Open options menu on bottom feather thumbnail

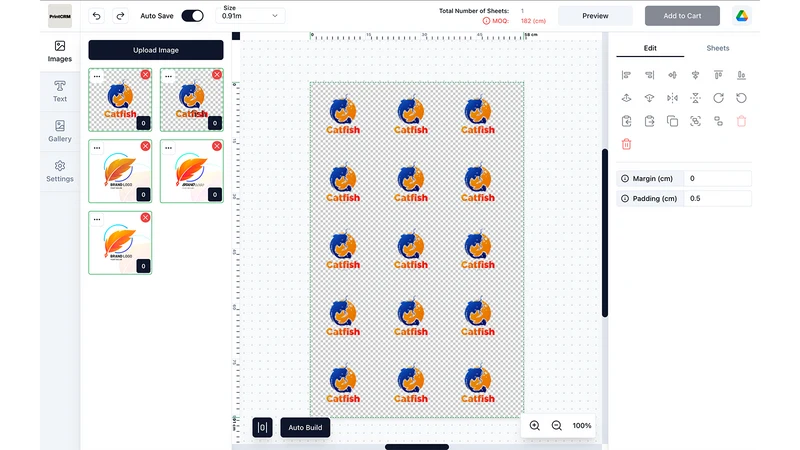tap(97, 219)
